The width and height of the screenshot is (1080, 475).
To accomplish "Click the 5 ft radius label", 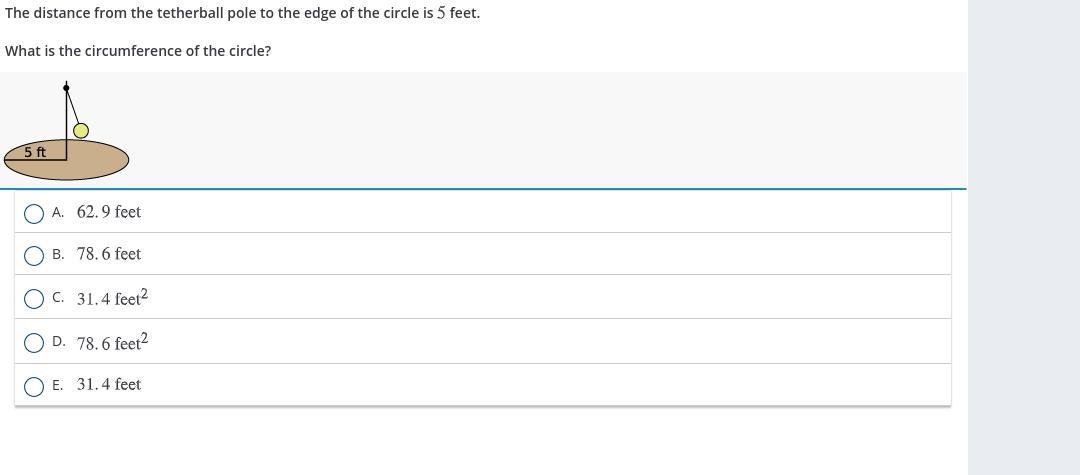I will (x=35, y=152).
